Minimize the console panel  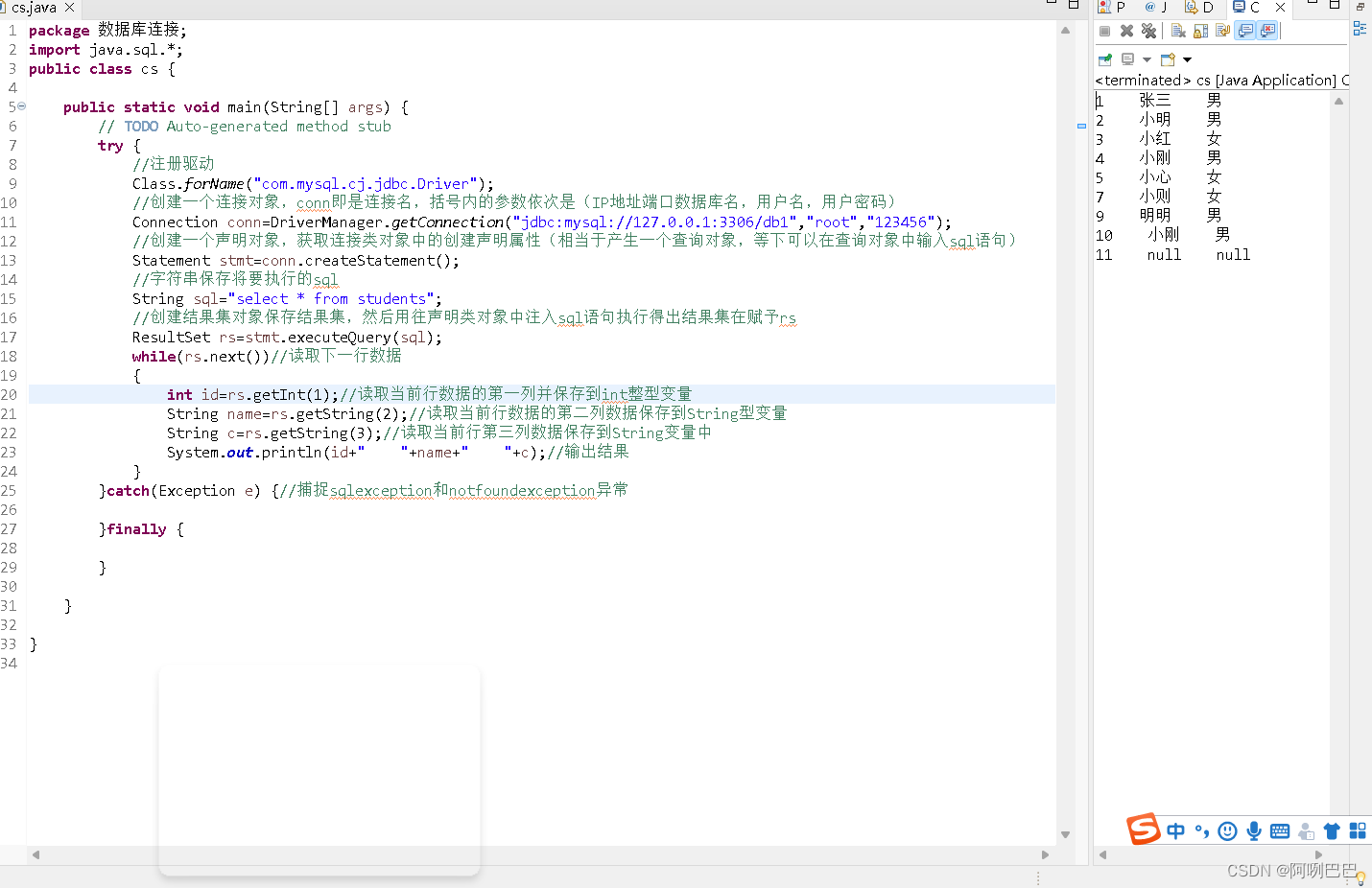pos(1313,3)
